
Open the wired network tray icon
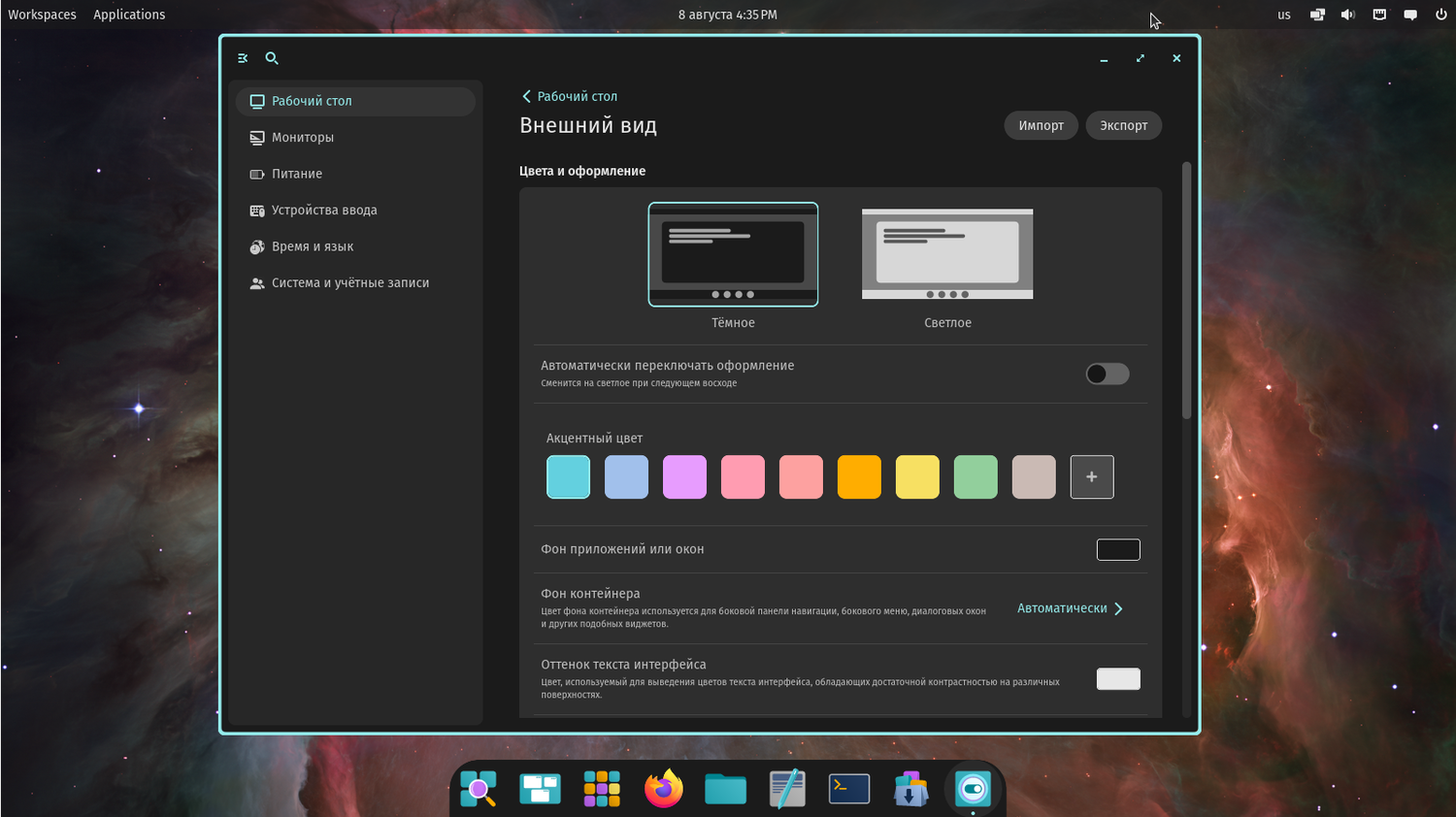click(1379, 15)
